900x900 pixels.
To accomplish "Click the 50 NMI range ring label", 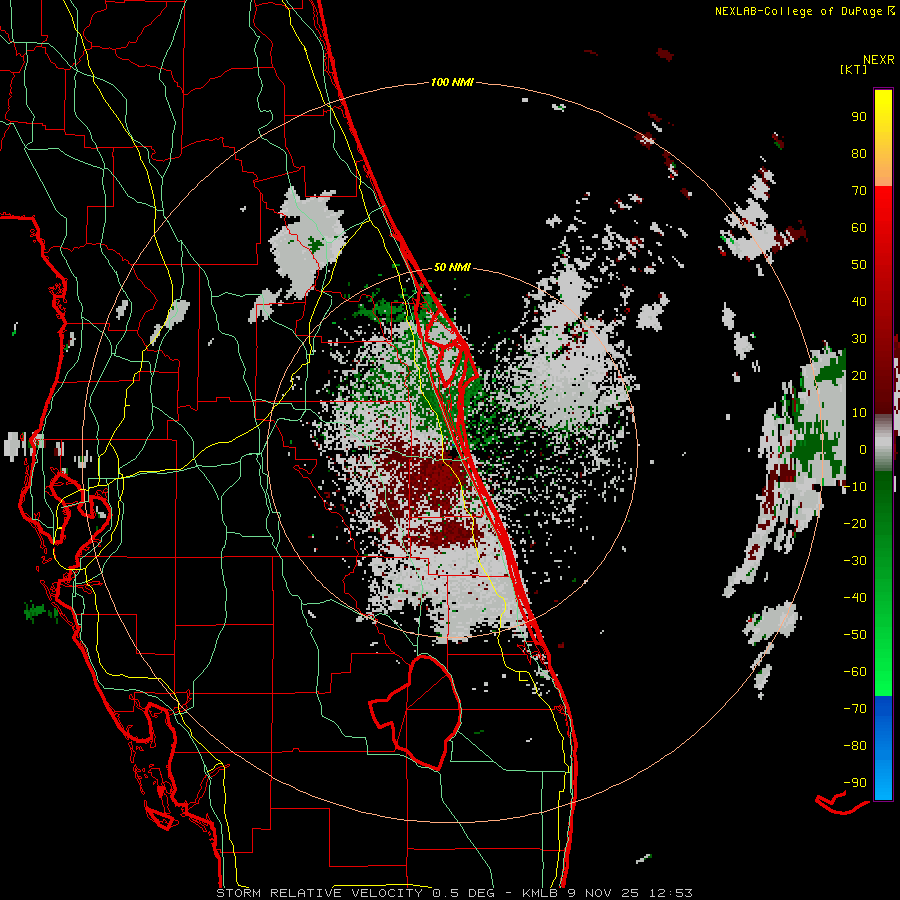I will pyautogui.click(x=452, y=267).
